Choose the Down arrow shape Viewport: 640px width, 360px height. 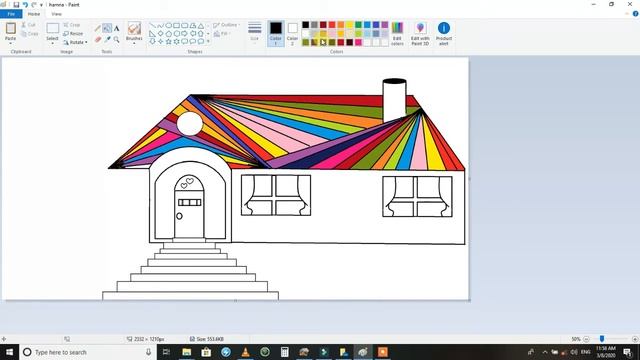[152, 41]
